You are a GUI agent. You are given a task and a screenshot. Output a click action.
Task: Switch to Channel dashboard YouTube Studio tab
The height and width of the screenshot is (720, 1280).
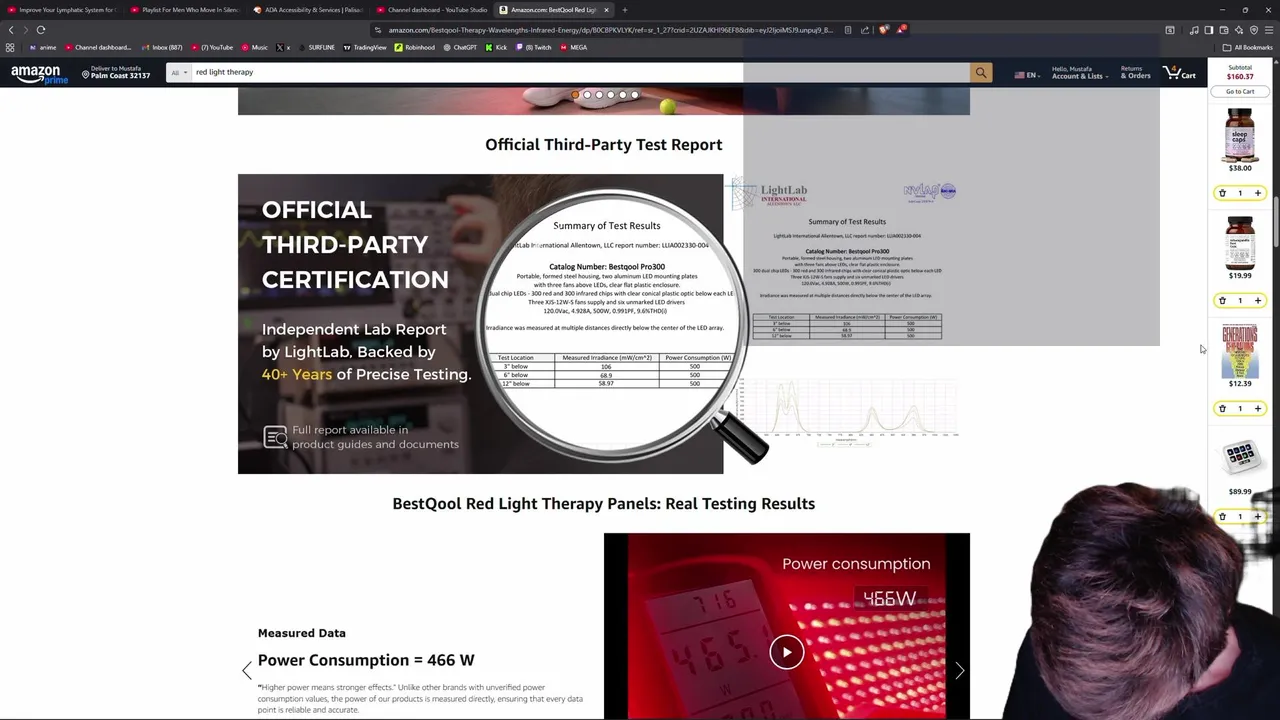(x=432, y=10)
